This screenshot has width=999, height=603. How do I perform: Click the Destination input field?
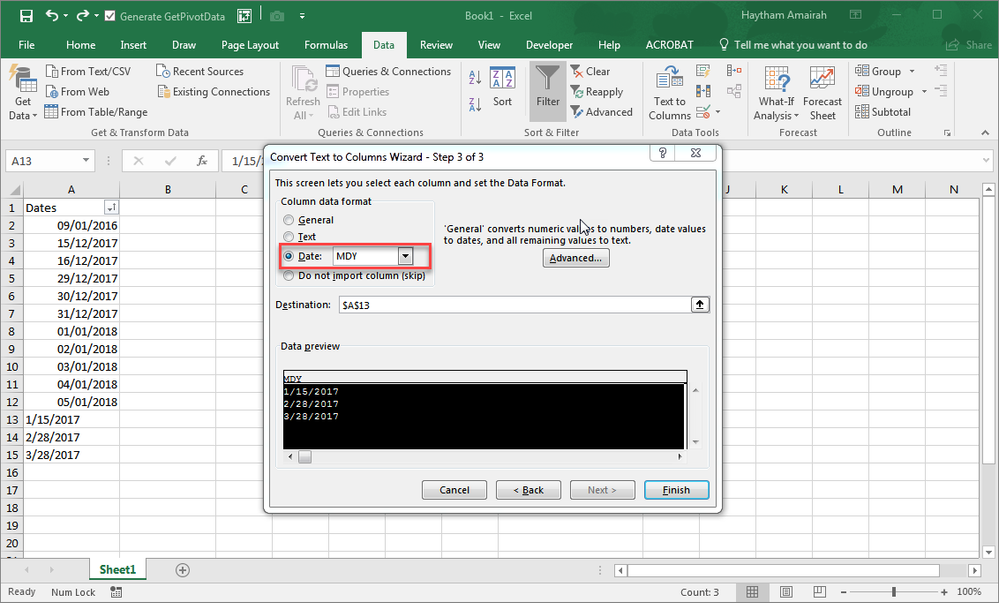click(515, 305)
